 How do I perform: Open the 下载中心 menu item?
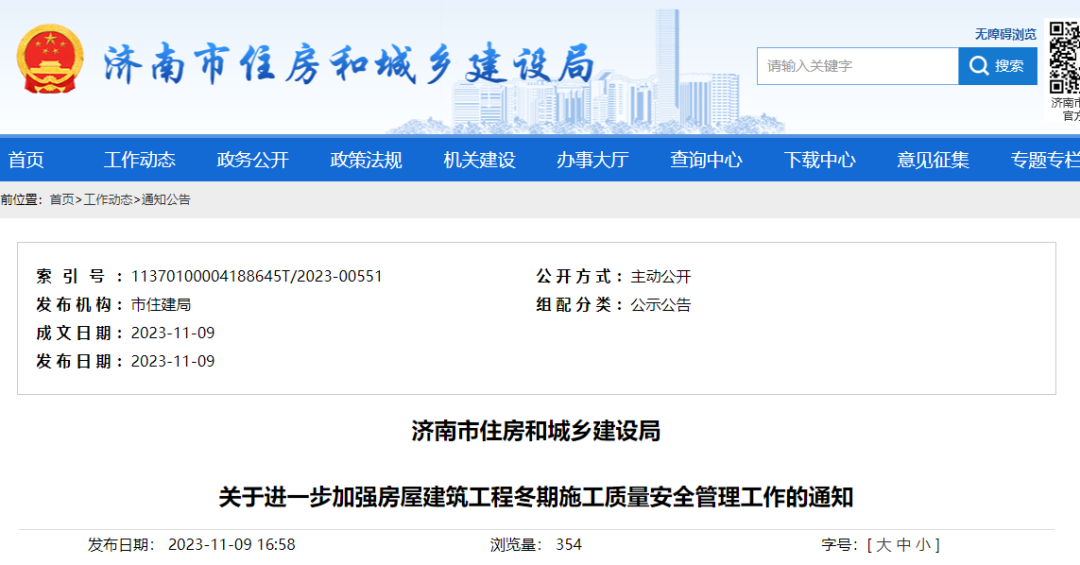(x=820, y=160)
